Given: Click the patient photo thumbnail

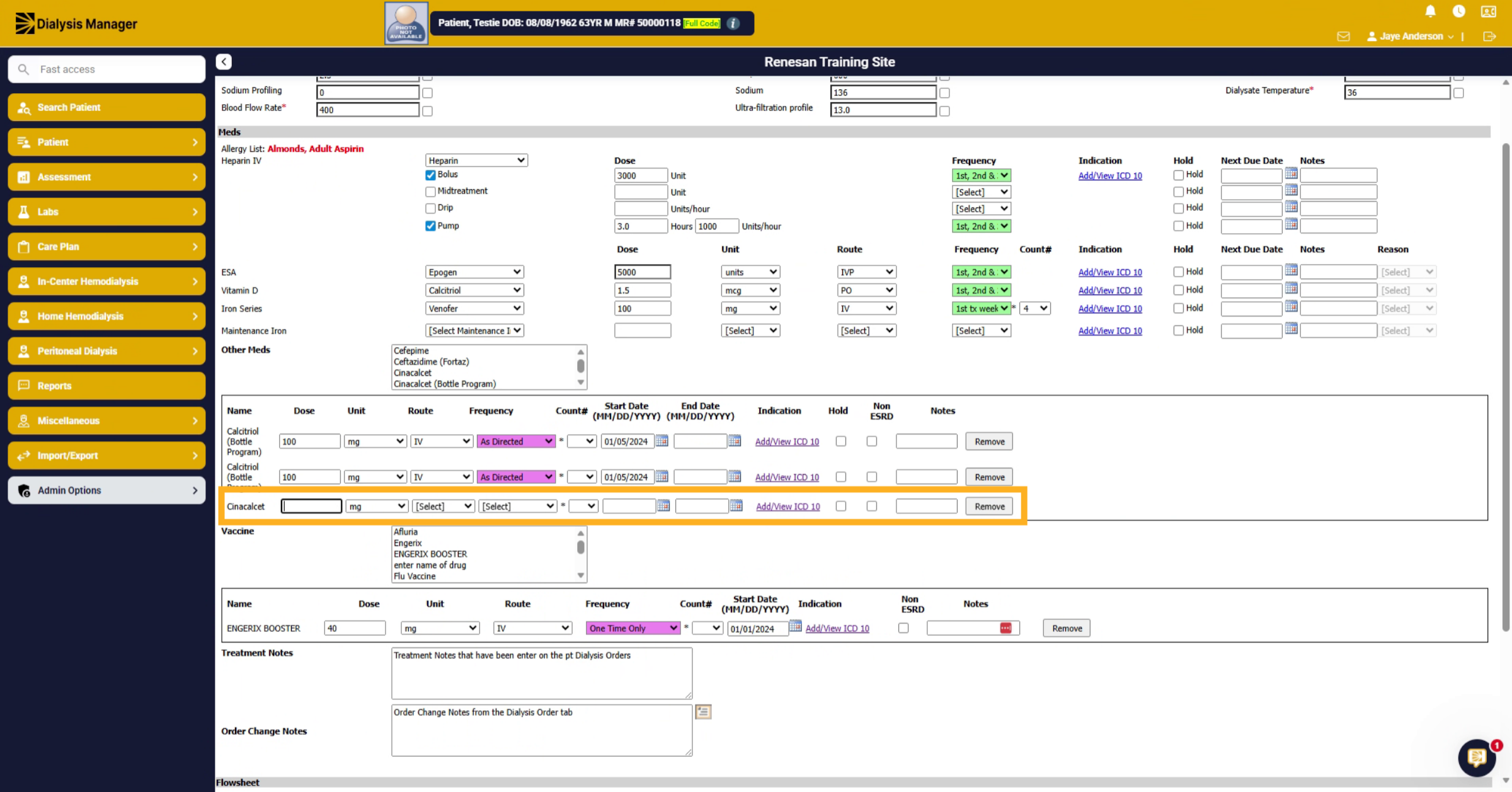Looking at the screenshot, I should (406, 23).
